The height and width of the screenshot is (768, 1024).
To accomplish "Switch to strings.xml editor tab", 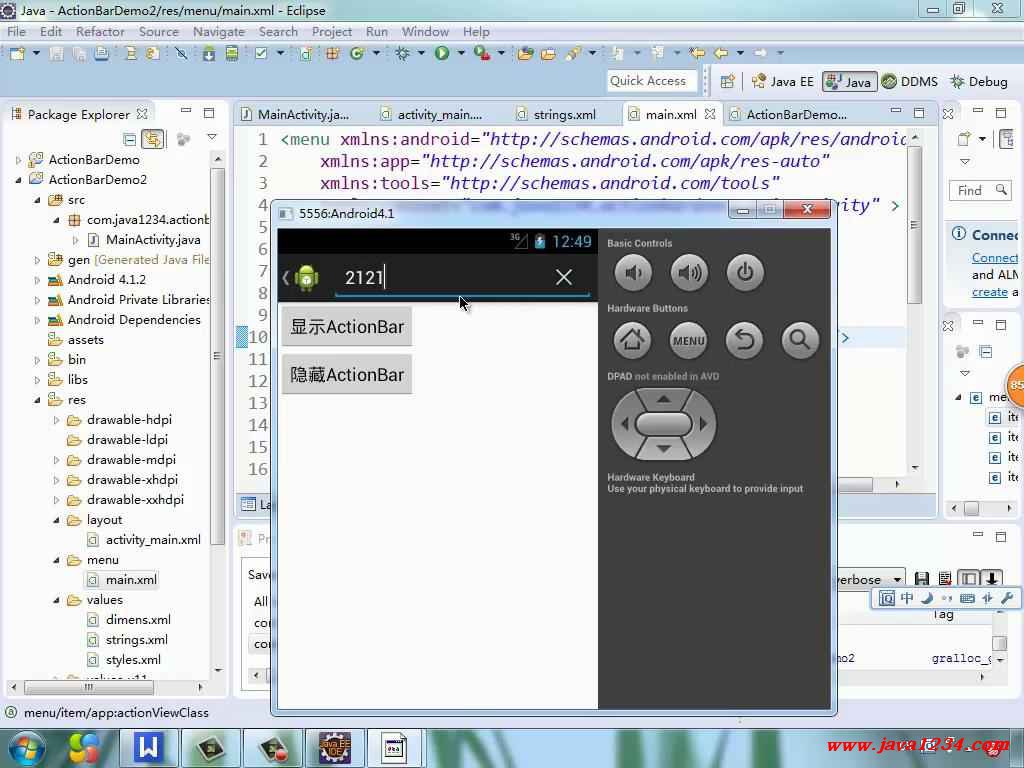I will pos(556,114).
